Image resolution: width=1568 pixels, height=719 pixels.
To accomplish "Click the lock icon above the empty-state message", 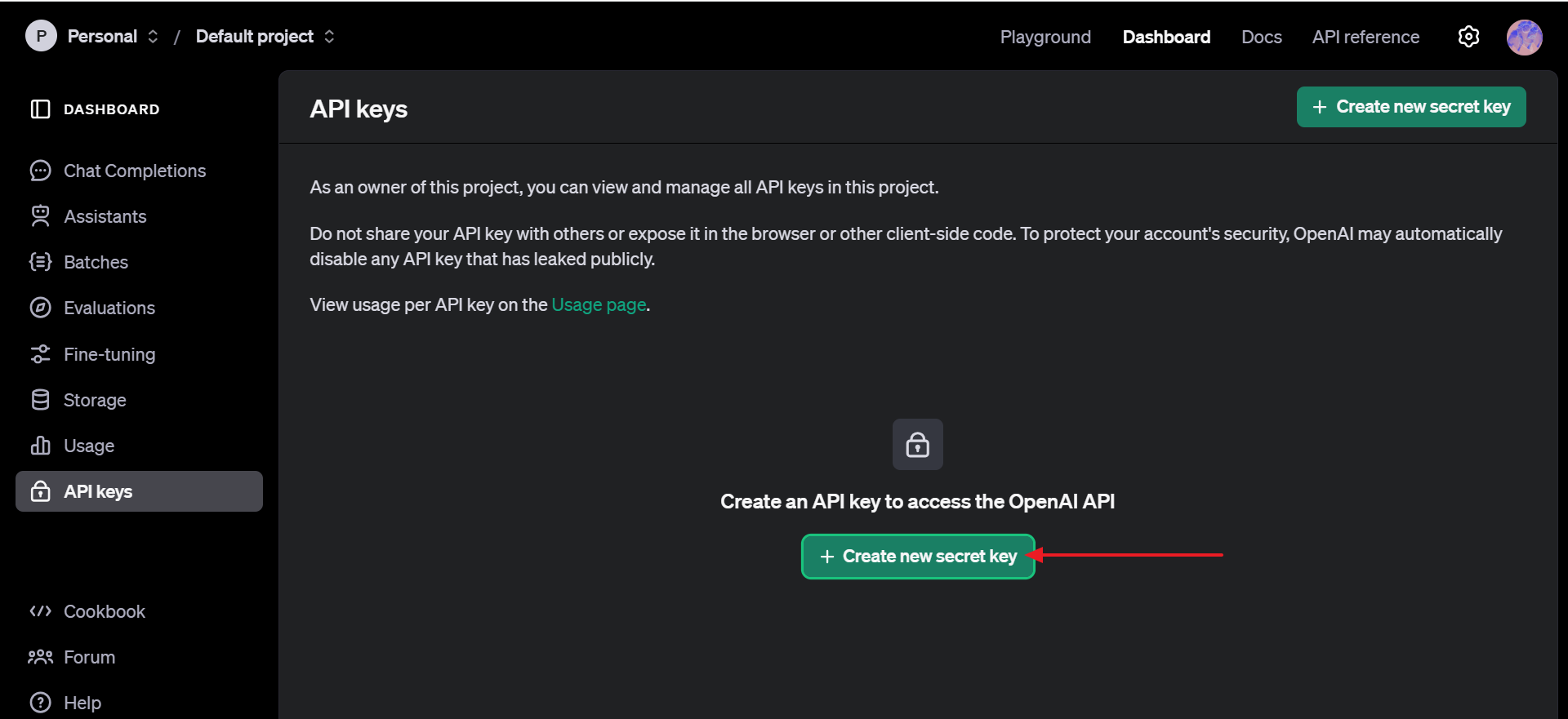I will point(918,445).
